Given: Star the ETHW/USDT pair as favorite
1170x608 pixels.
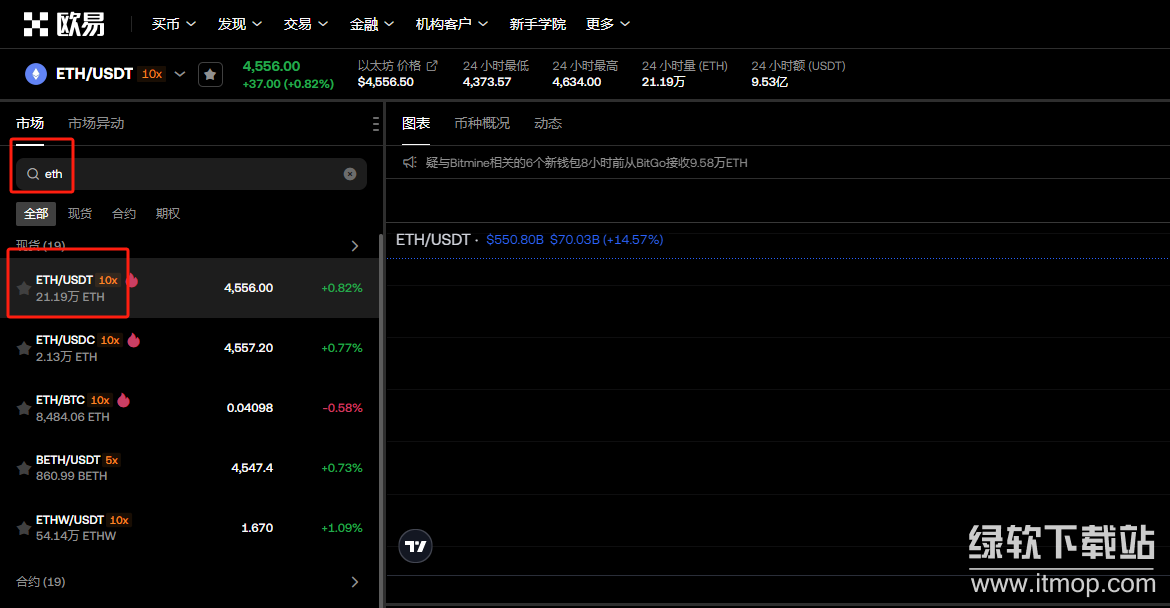Looking at the screenshot, I should 23,528.
